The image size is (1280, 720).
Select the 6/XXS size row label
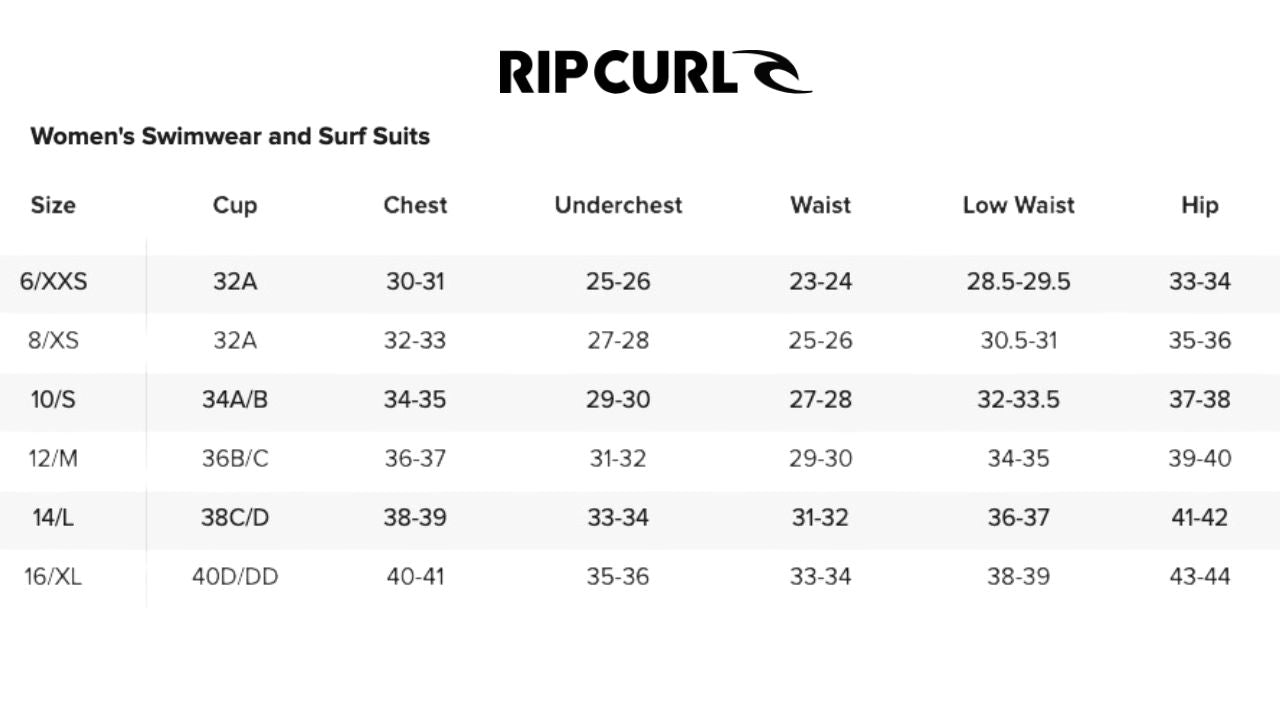tap(54, 282)
